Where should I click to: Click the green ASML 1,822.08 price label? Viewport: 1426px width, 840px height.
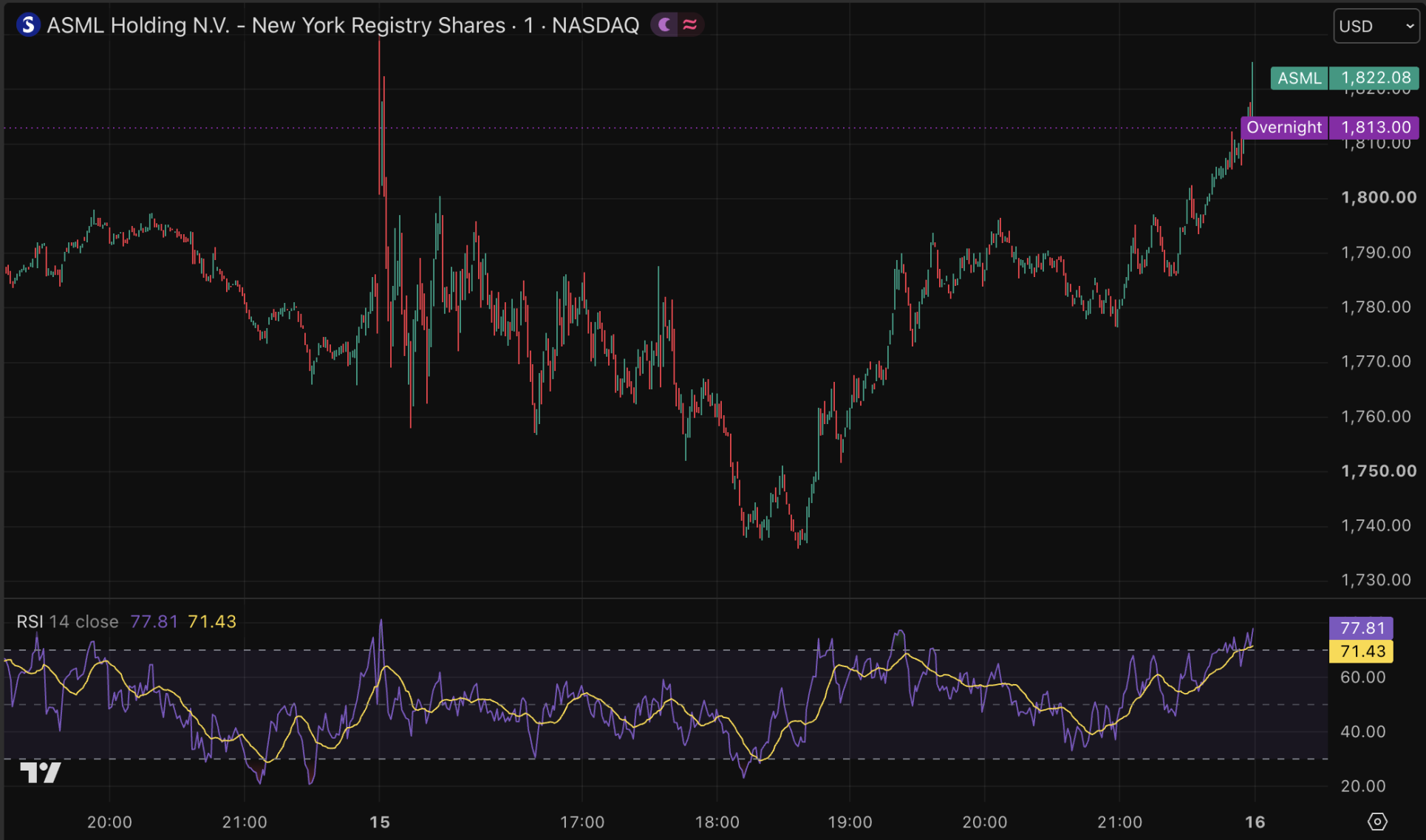point(1345,78)
